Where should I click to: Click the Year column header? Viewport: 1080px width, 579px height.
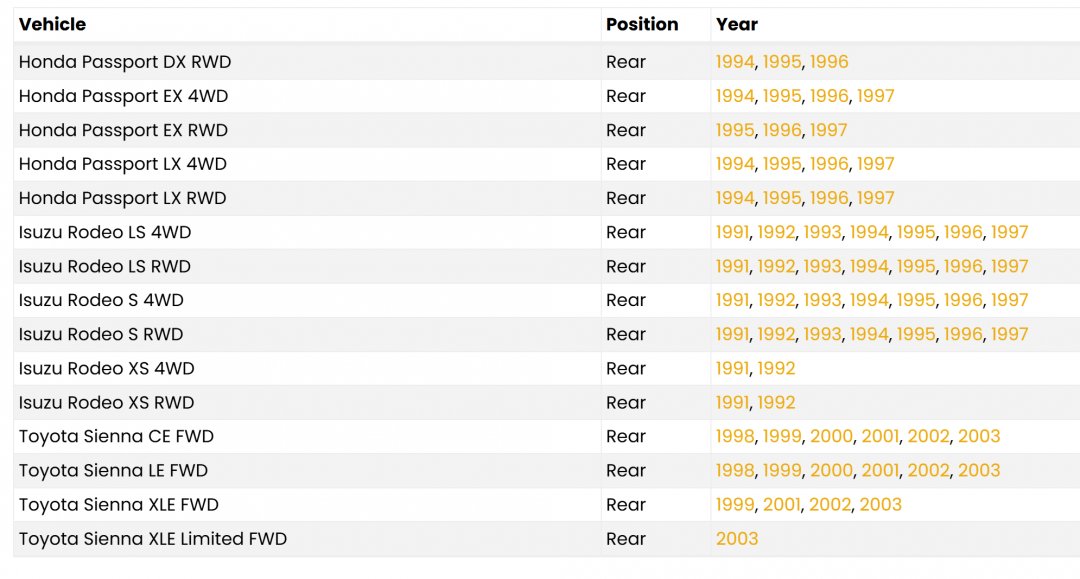(x=737, y=24)
